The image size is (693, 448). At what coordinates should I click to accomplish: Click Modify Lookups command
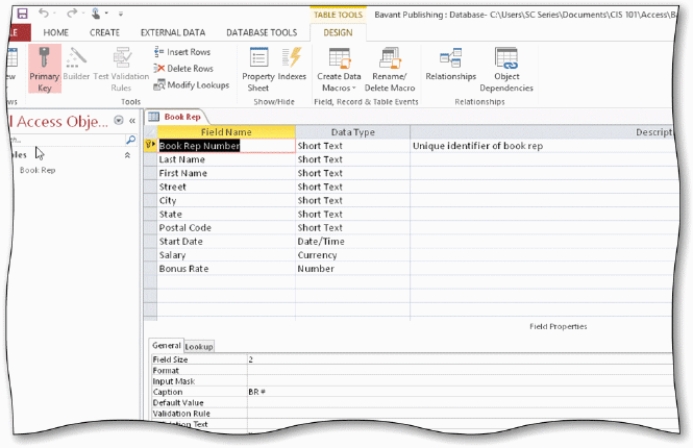pos(191,85)
